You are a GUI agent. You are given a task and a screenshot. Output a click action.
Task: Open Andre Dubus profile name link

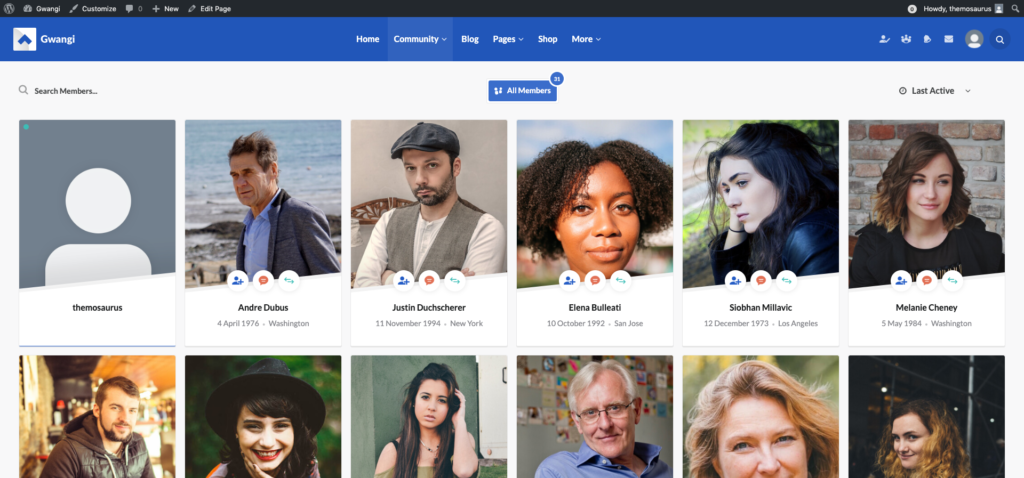263,308
